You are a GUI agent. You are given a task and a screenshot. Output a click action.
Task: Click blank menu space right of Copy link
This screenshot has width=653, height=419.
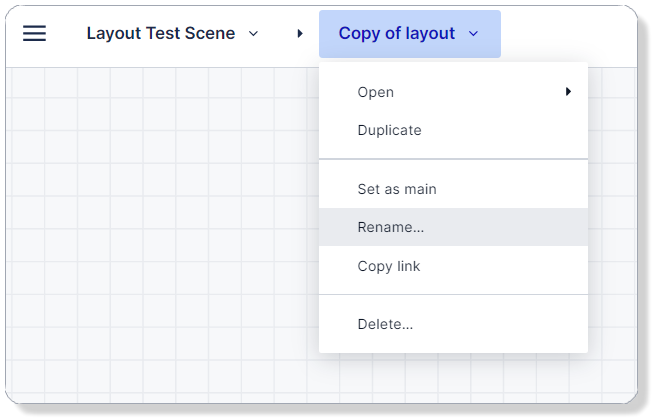click(500, 266)
